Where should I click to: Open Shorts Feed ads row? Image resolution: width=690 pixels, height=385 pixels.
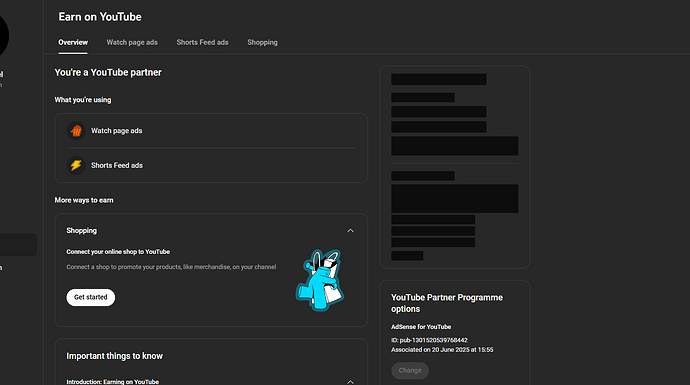point(211,165)
